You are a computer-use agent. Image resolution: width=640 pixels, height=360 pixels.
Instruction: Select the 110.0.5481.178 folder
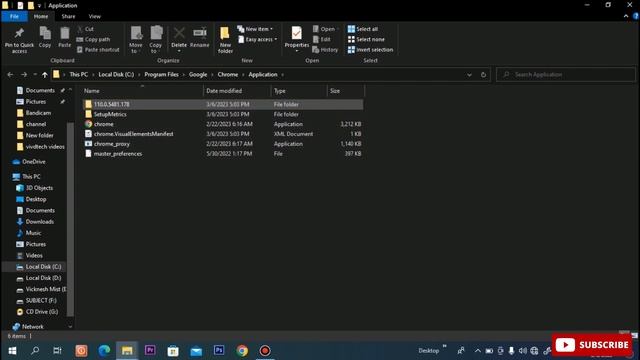point(223,104)
